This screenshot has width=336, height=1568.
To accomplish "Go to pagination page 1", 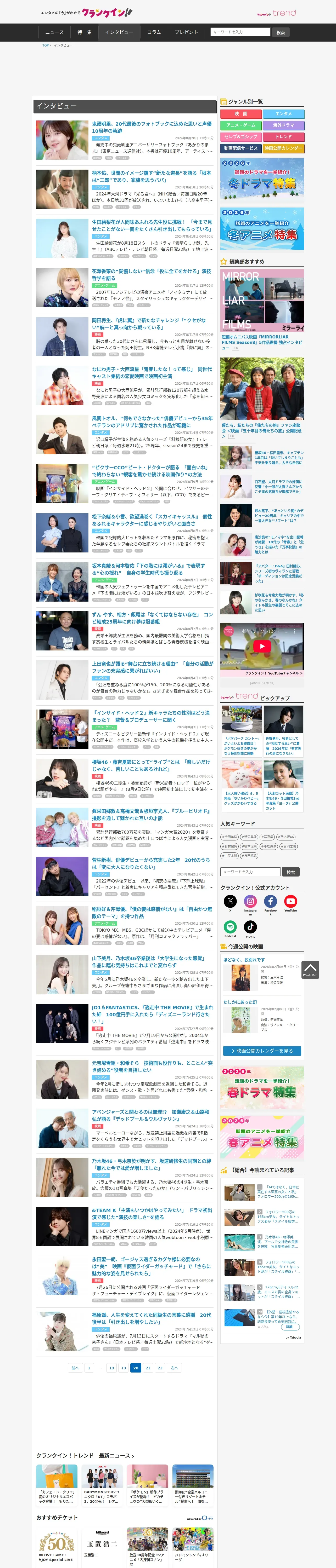I will tap(89, 1368).
